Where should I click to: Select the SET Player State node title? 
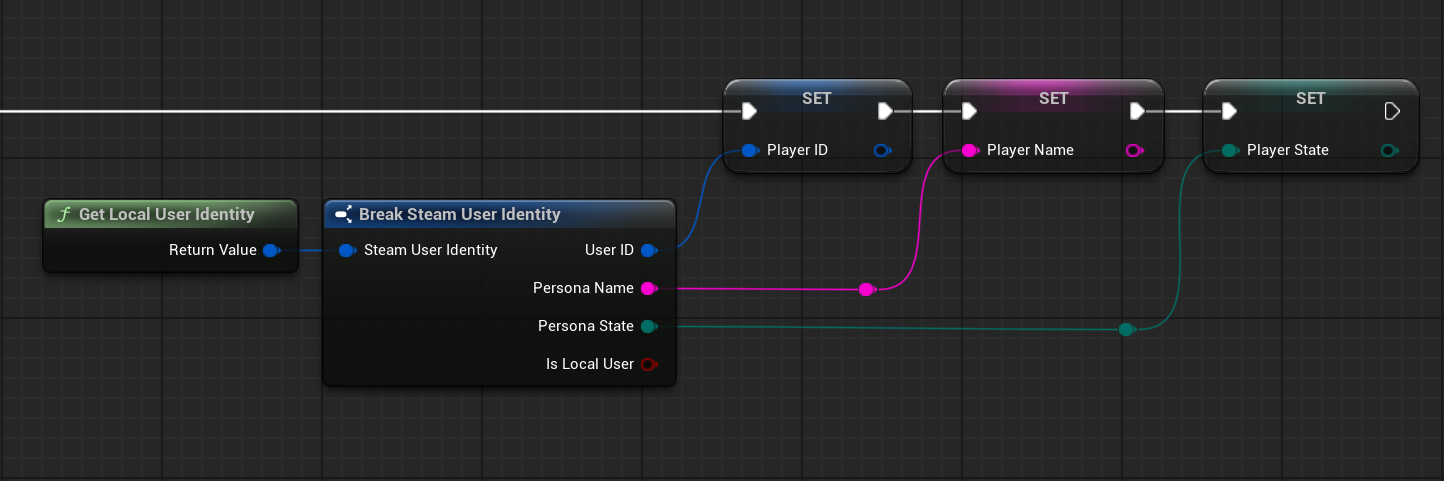(1310, 98)
